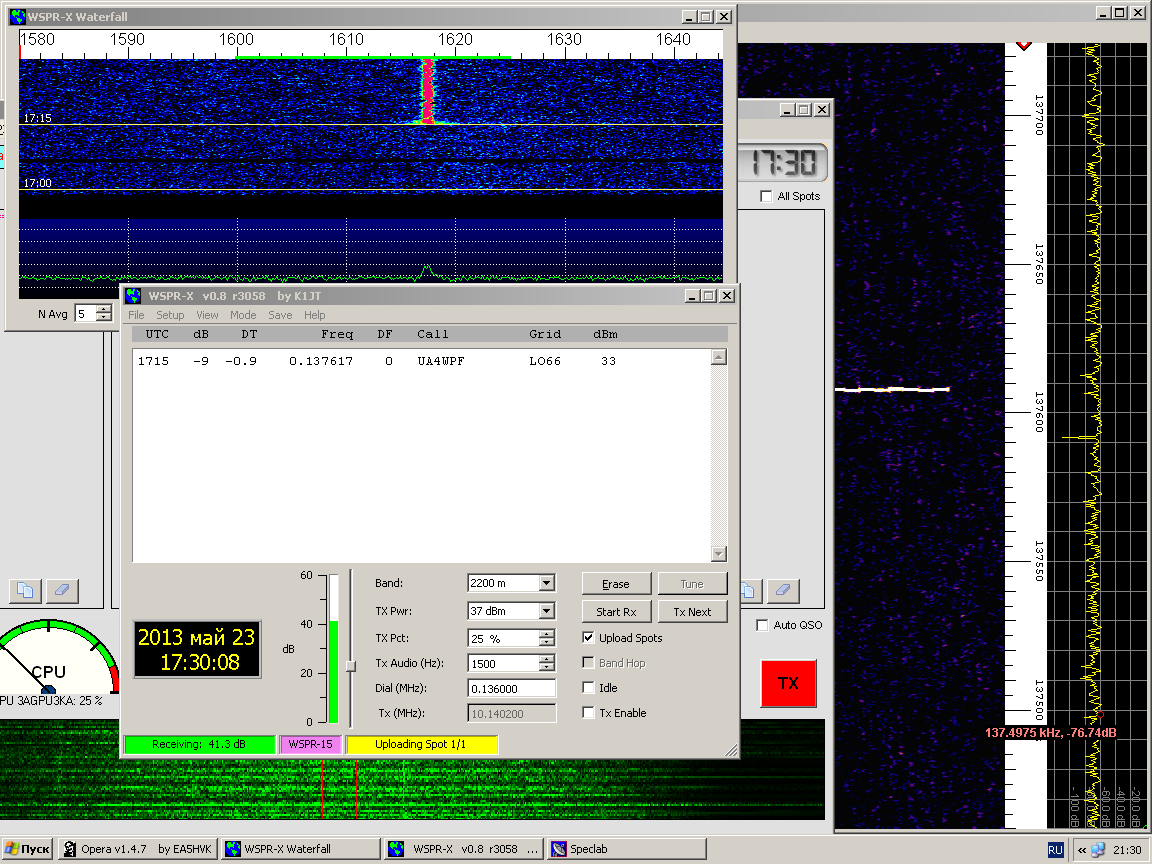Click the copy icon in the left Opera panel
The height and width of the screenshot is (864, 1152).
(x=27, y=591)
